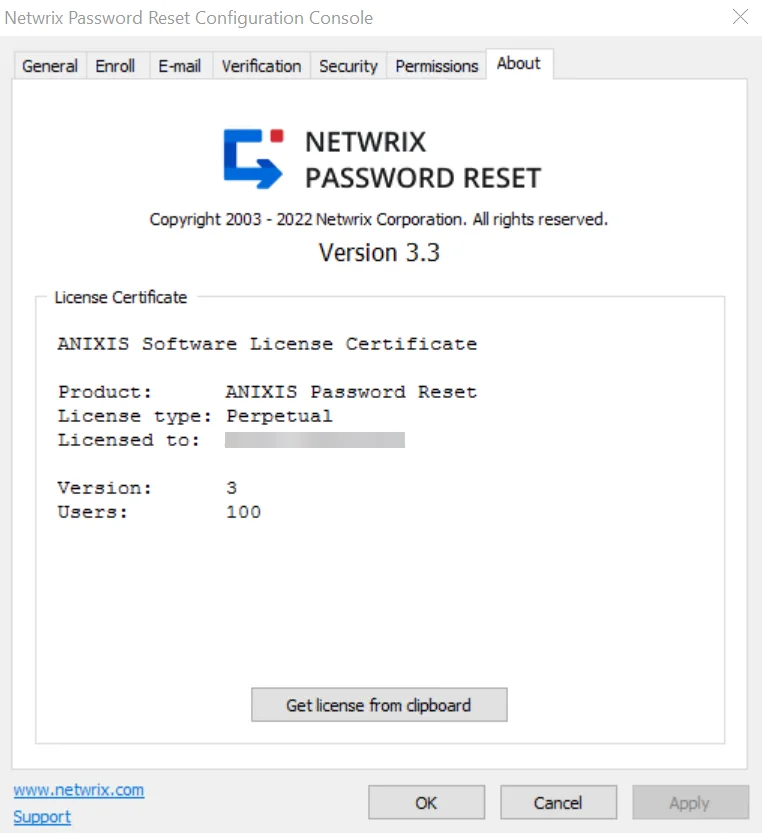
Task: Click the certificate Version value '3'
Action: click(232, 488)
